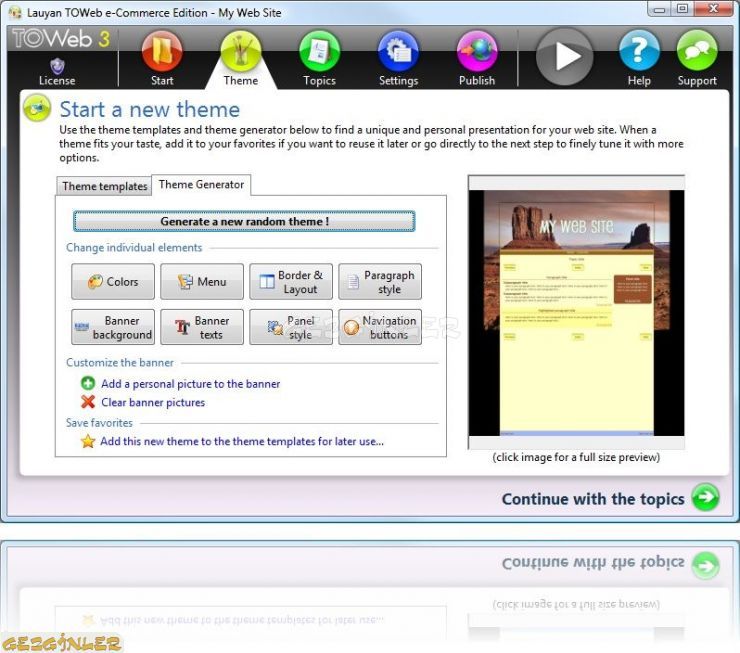This screenshot has width=740, height=653.
Task: Minimize the TOWeb window
Action: [x=659, y=9]
